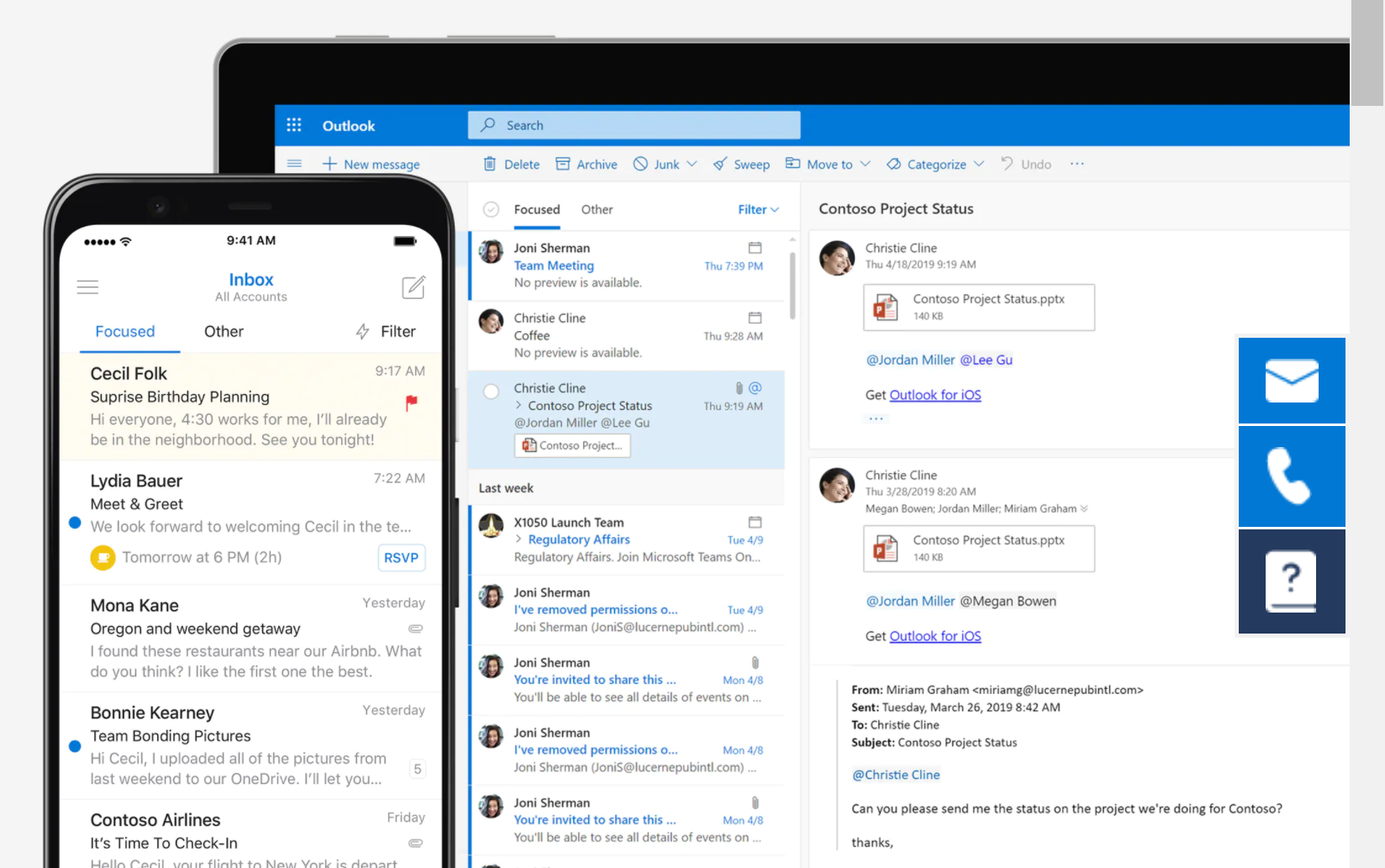Switch to the Other tab in web inbox

[x=597, y=209]
